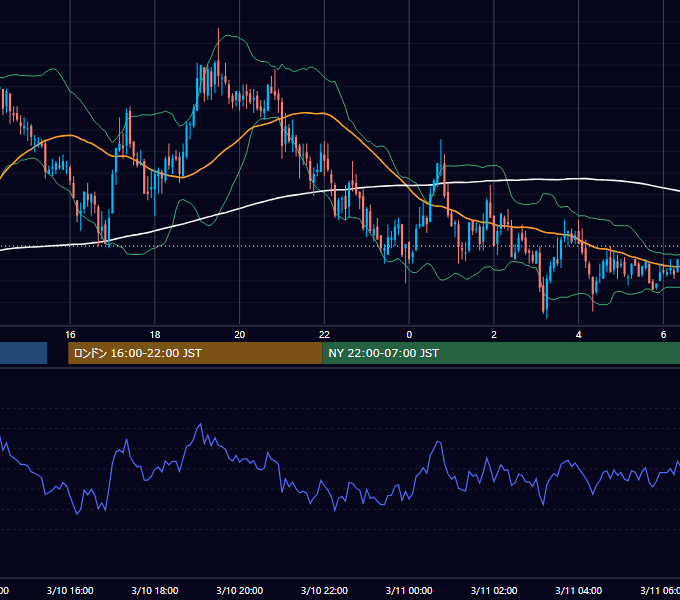Click the 3/11 00:00 date label
680x600 pixels.
pos(409,590)
